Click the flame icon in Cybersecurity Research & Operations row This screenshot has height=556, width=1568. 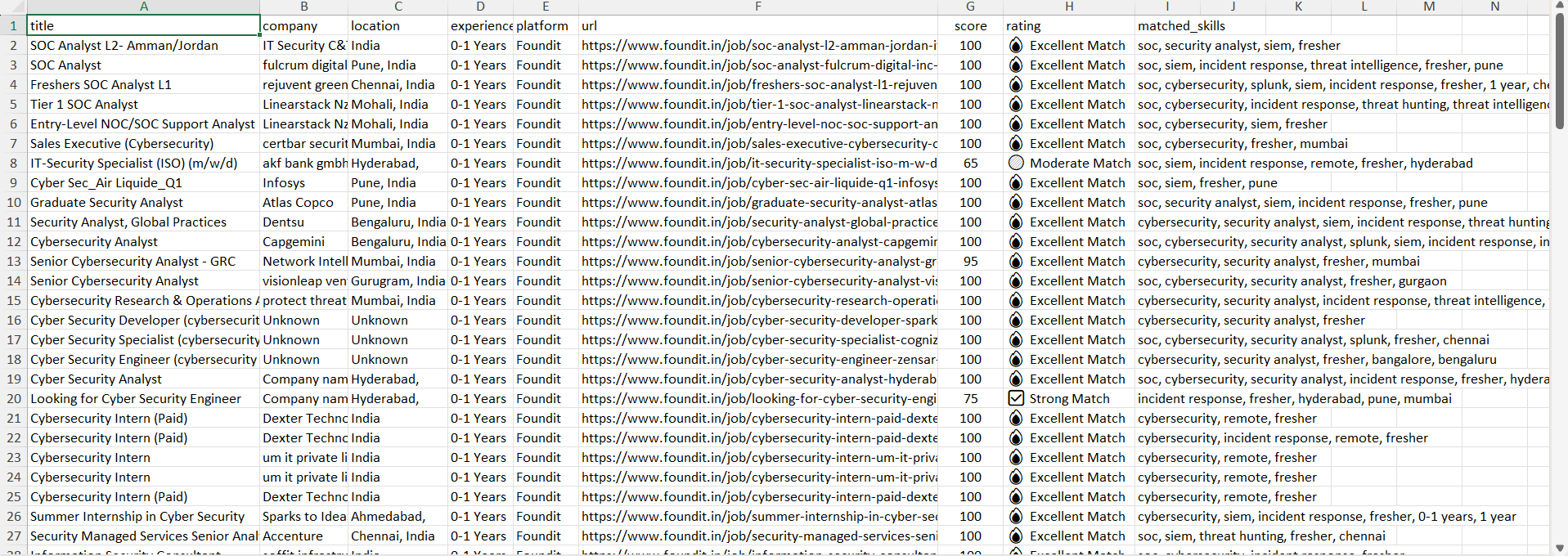[x=1015, y=301]
